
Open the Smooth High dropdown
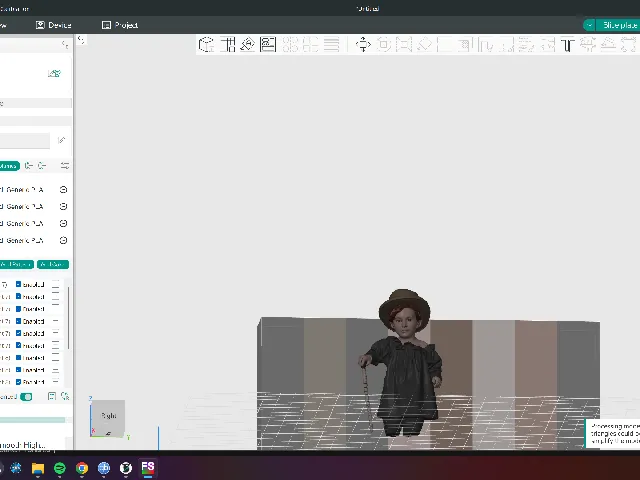[22, 445]
